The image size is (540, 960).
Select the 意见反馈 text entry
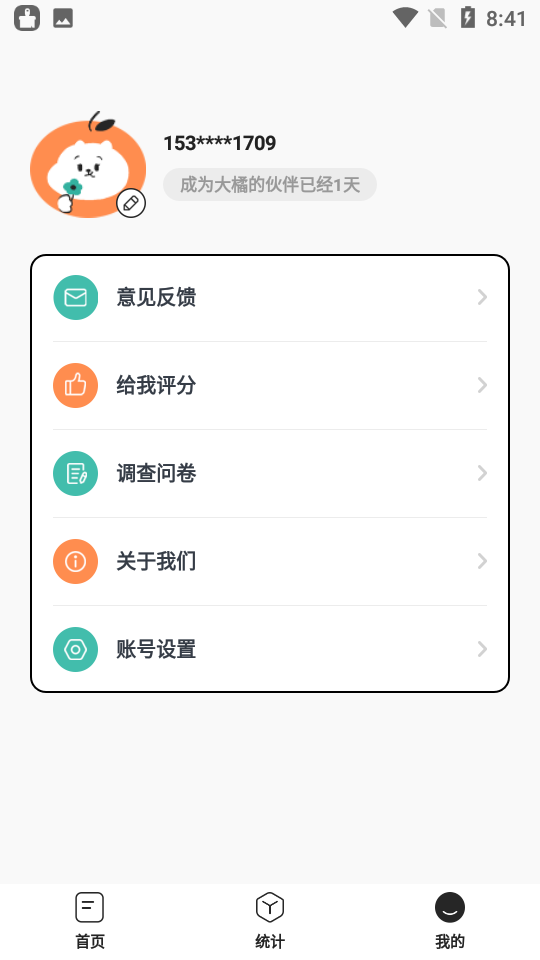click(156, 298)
